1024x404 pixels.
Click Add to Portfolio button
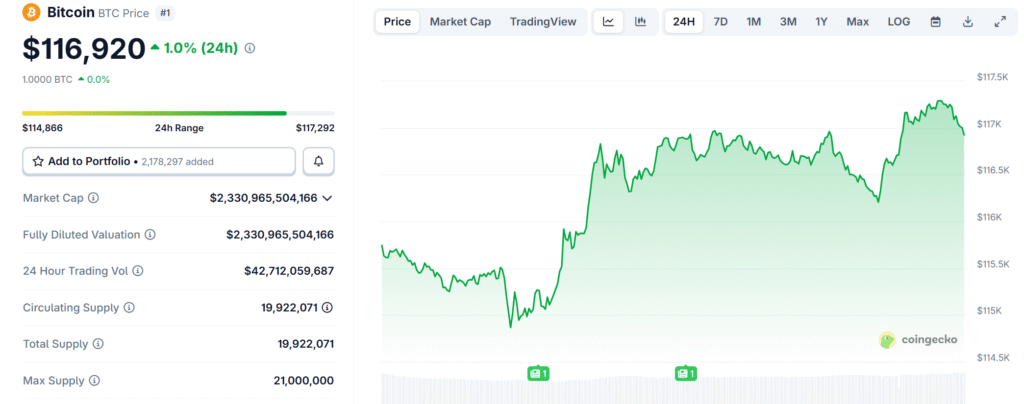159,161
